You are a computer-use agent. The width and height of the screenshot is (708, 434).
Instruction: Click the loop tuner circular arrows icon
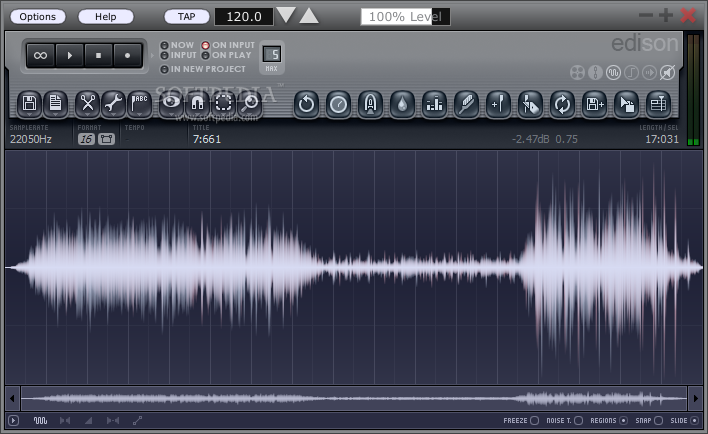click(x=563, y=105)
